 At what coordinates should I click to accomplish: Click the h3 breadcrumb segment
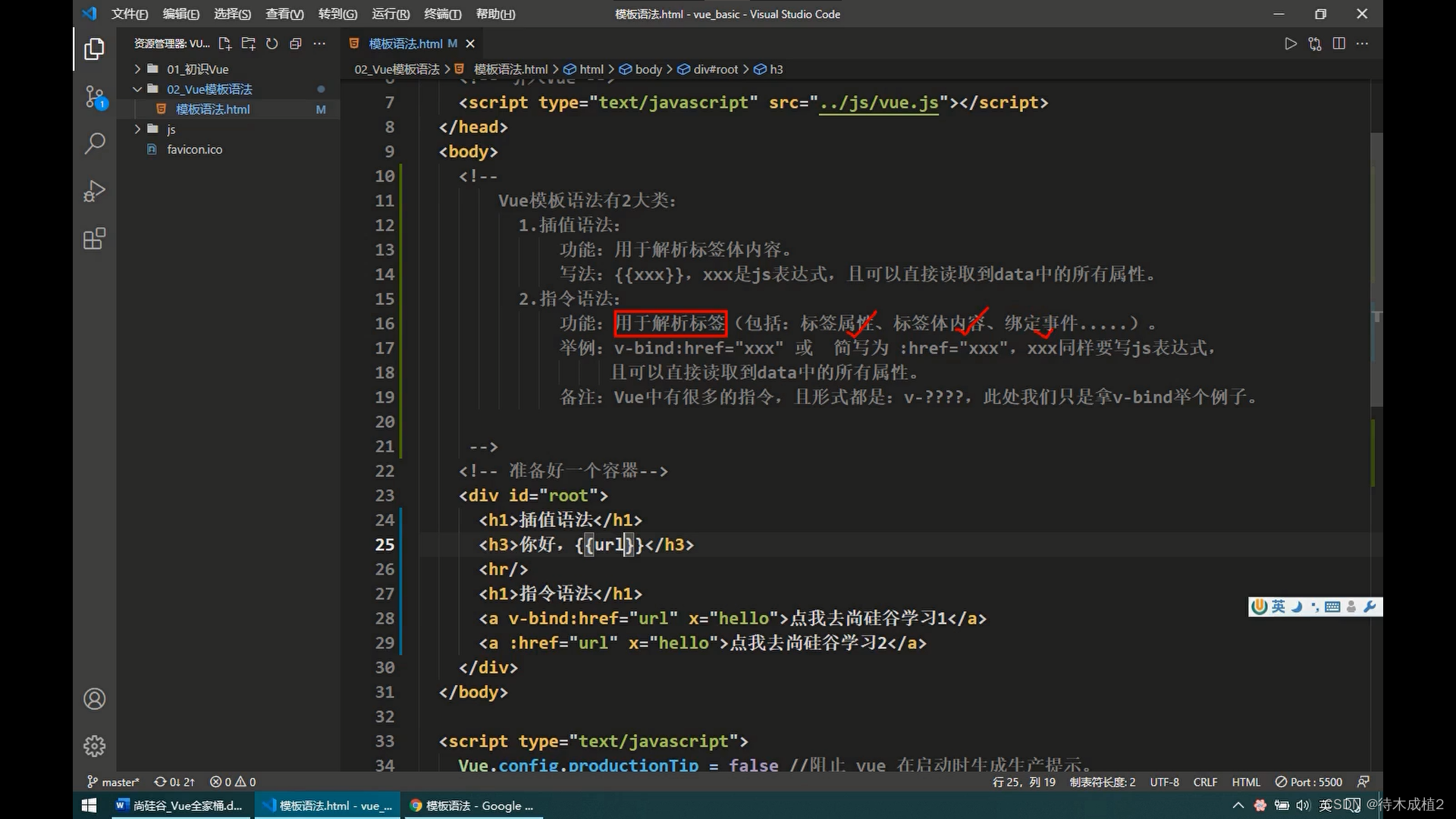(x=768, y=69)
